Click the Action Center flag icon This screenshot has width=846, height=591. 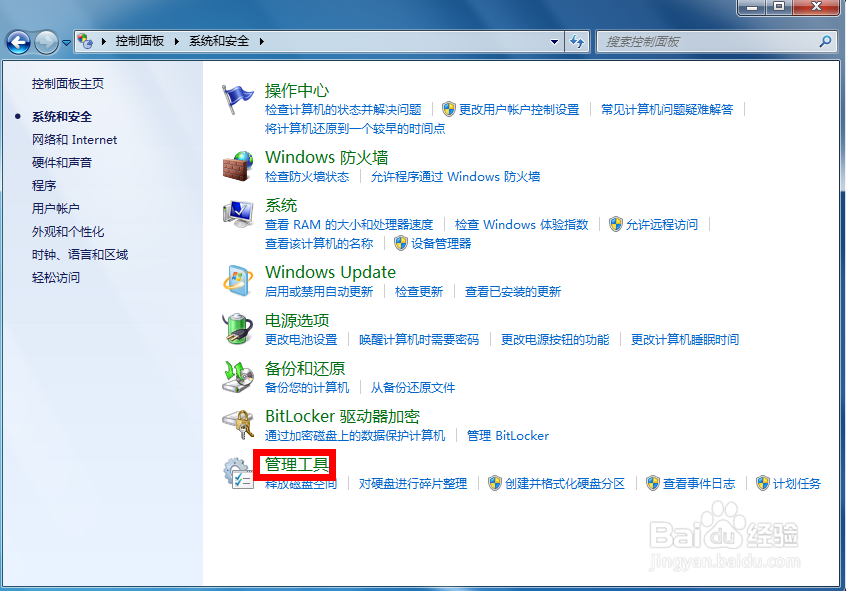click(x=237, y=99)
